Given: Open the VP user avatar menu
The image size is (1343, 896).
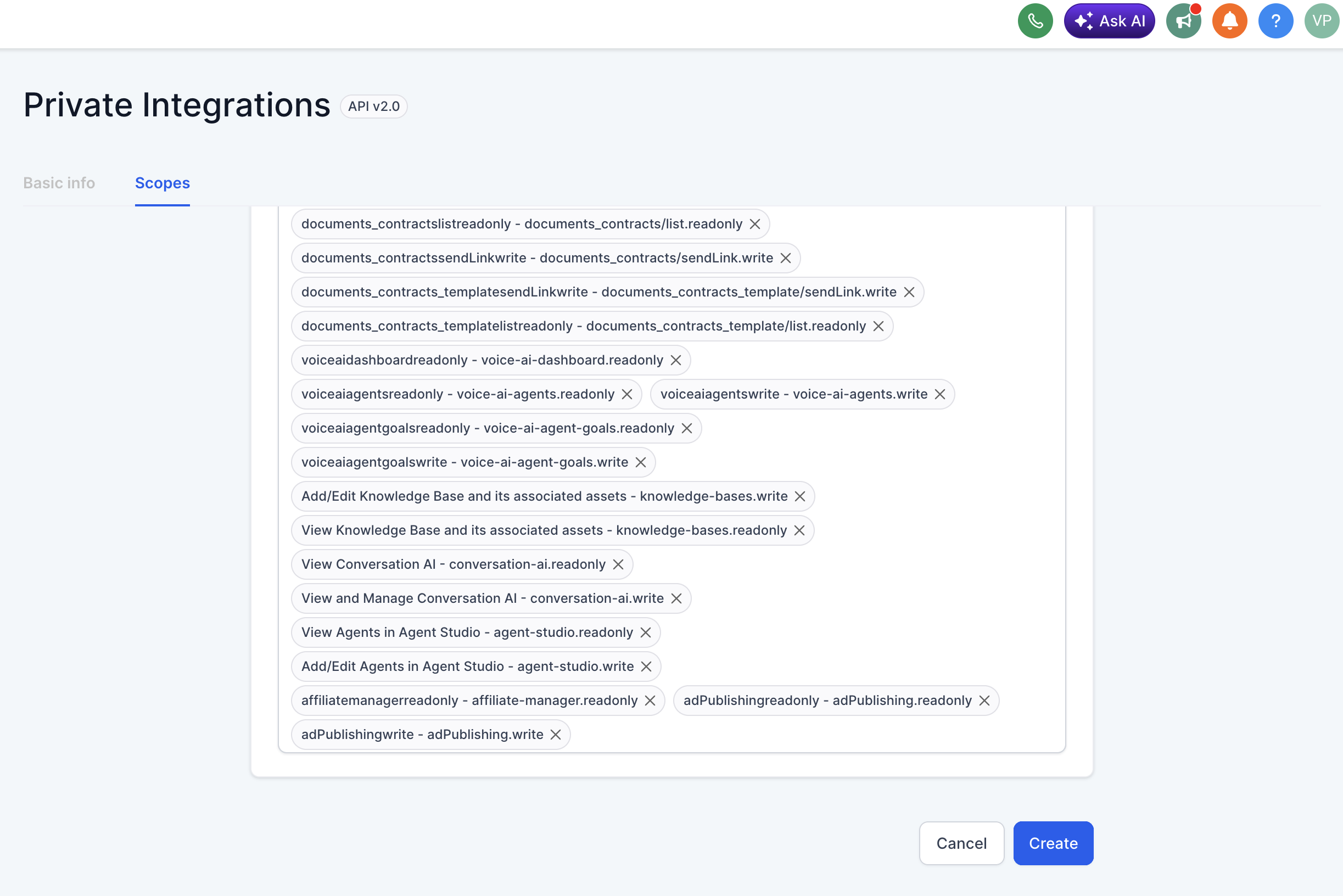Looking at the screenshot, I should click(1321, 21).
